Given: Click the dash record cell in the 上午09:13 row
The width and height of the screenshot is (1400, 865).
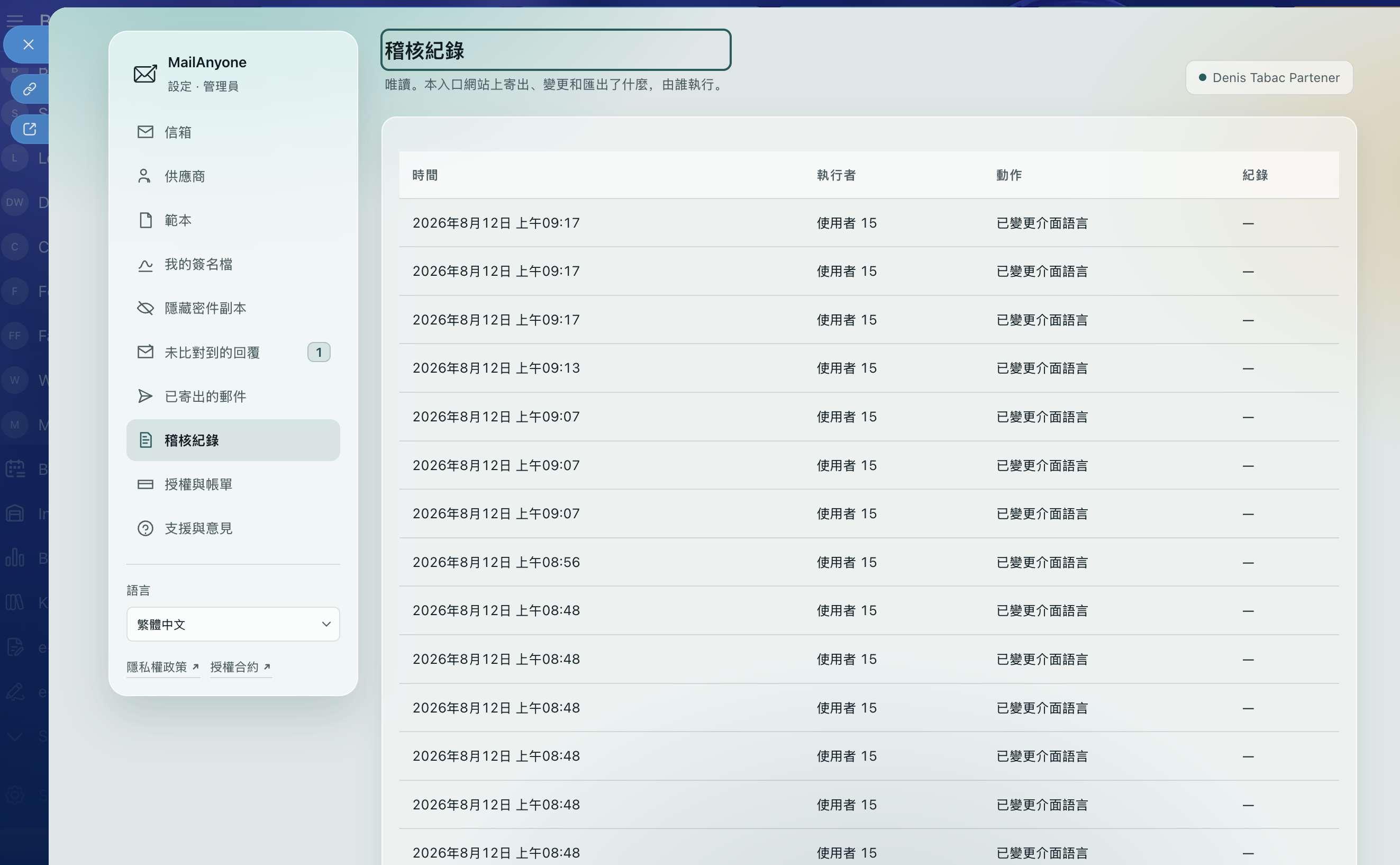Looking at the screenshot, I should pyautogui.click(x=1249, y=368).
